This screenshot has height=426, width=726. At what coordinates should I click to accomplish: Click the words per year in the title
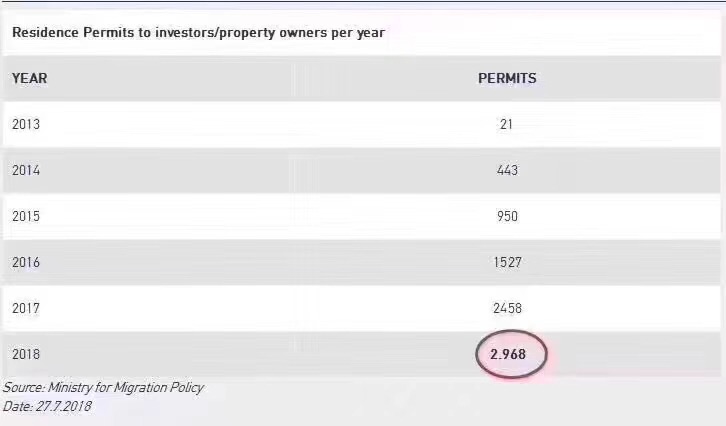tap(358, 33)
